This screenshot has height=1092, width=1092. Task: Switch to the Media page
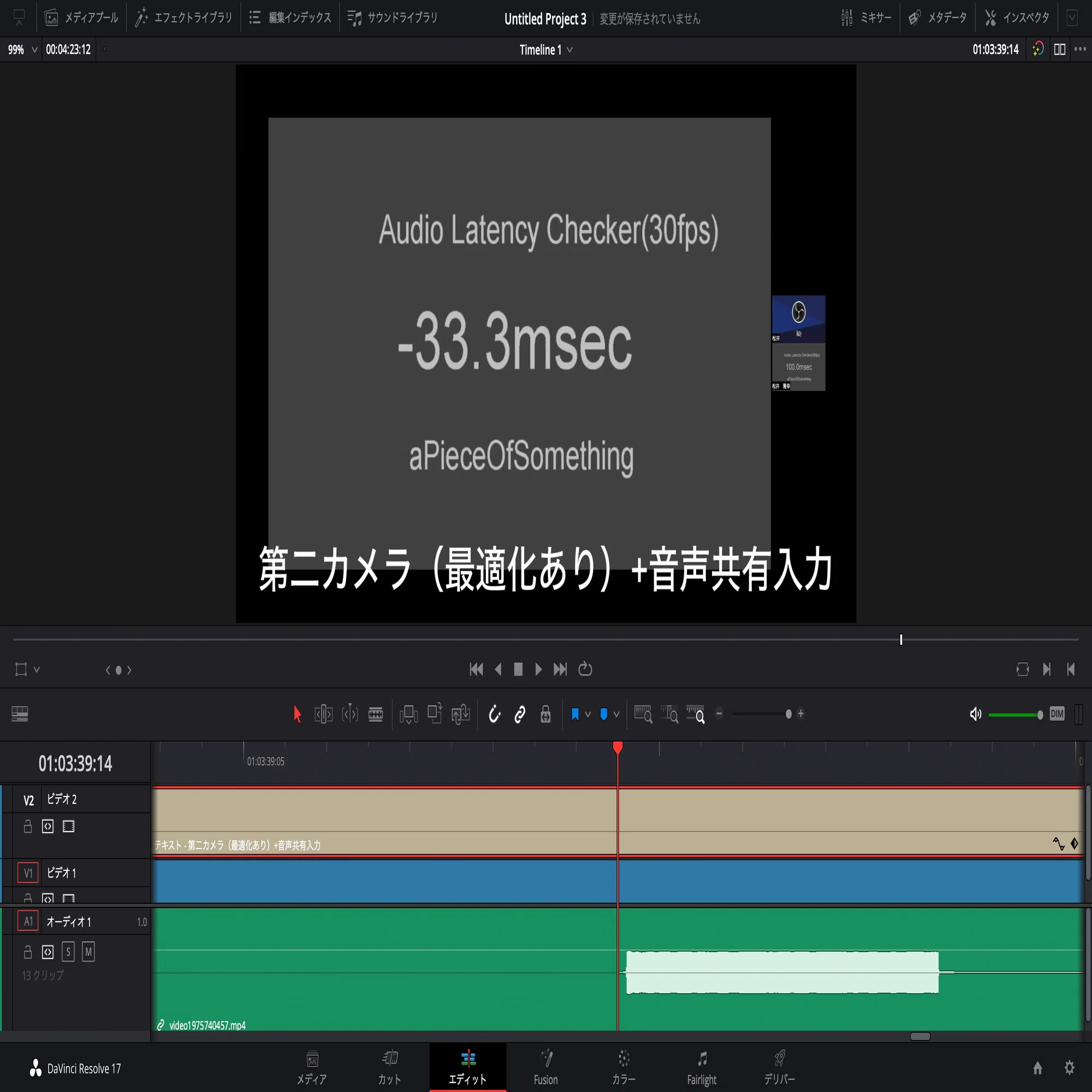[x=312, y=1067]
